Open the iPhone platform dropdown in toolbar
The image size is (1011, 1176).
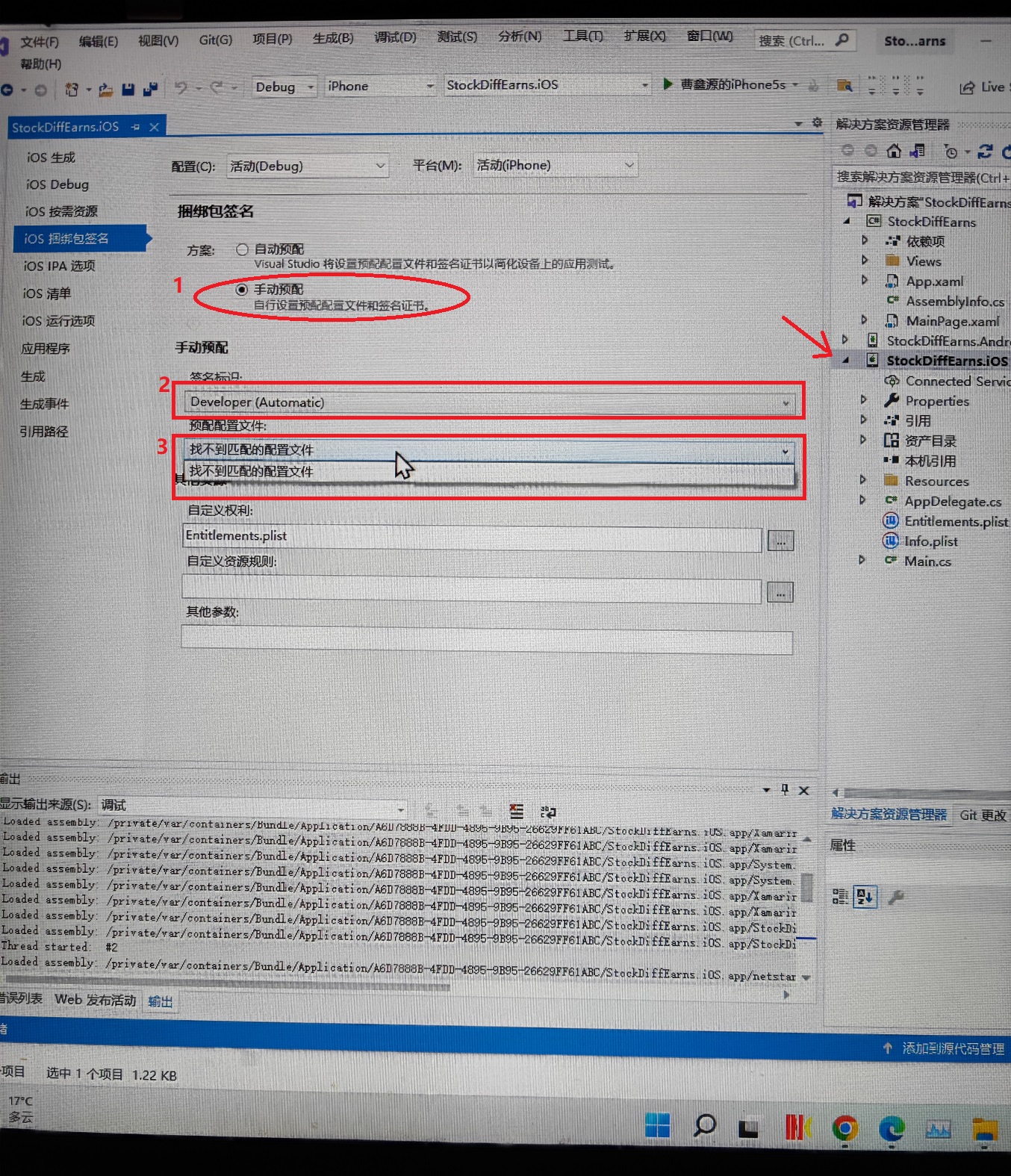click(380, 86)
